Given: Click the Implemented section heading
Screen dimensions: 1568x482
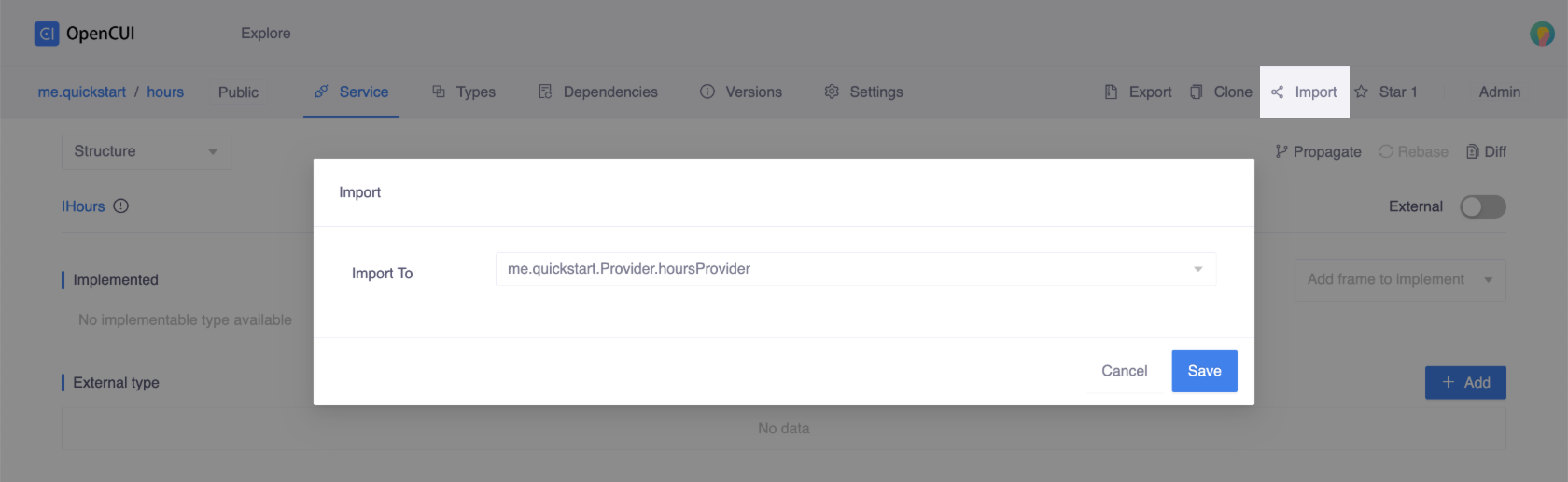Looking at the screenshot, I should click(116, 280).
